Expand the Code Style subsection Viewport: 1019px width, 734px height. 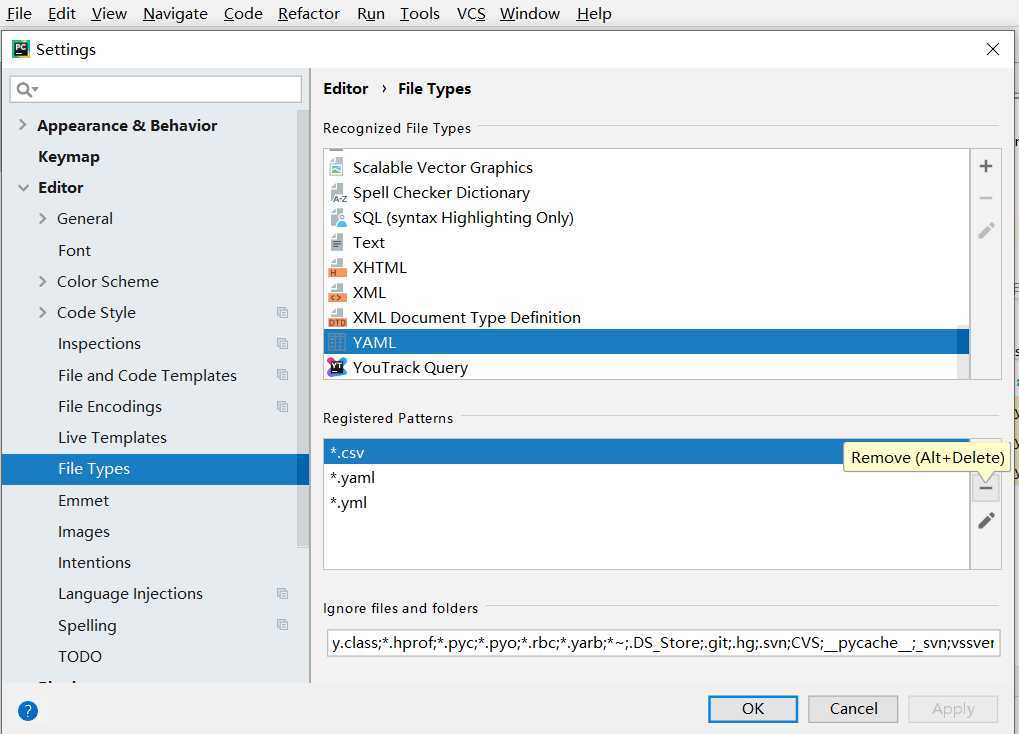pyautogui.click(x=43, y=313)
